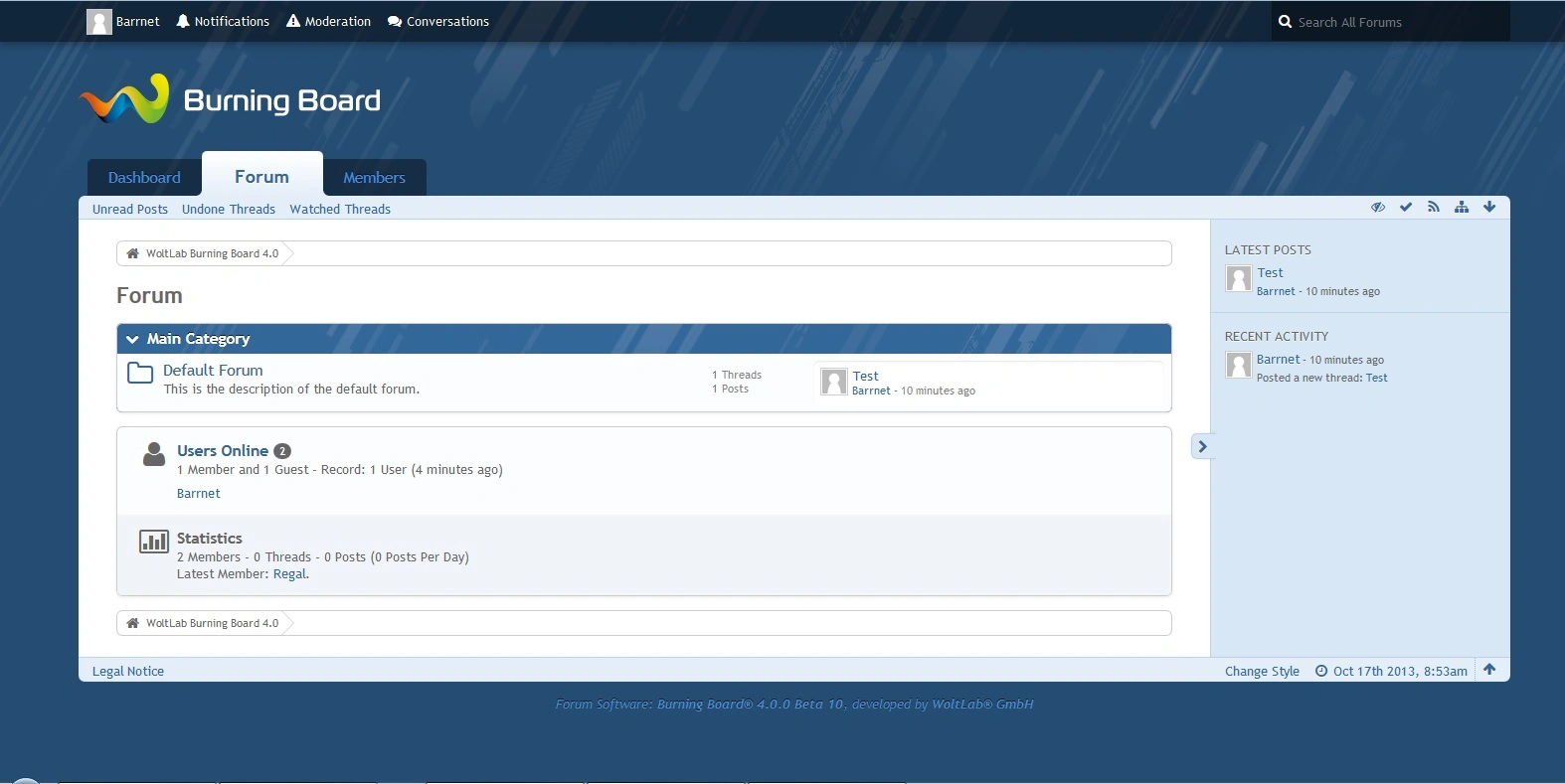The height and width of the screenshot is (784, 1565).
Task: Click the breadcrumb link above the Forum heading
Action: (212, 253)
